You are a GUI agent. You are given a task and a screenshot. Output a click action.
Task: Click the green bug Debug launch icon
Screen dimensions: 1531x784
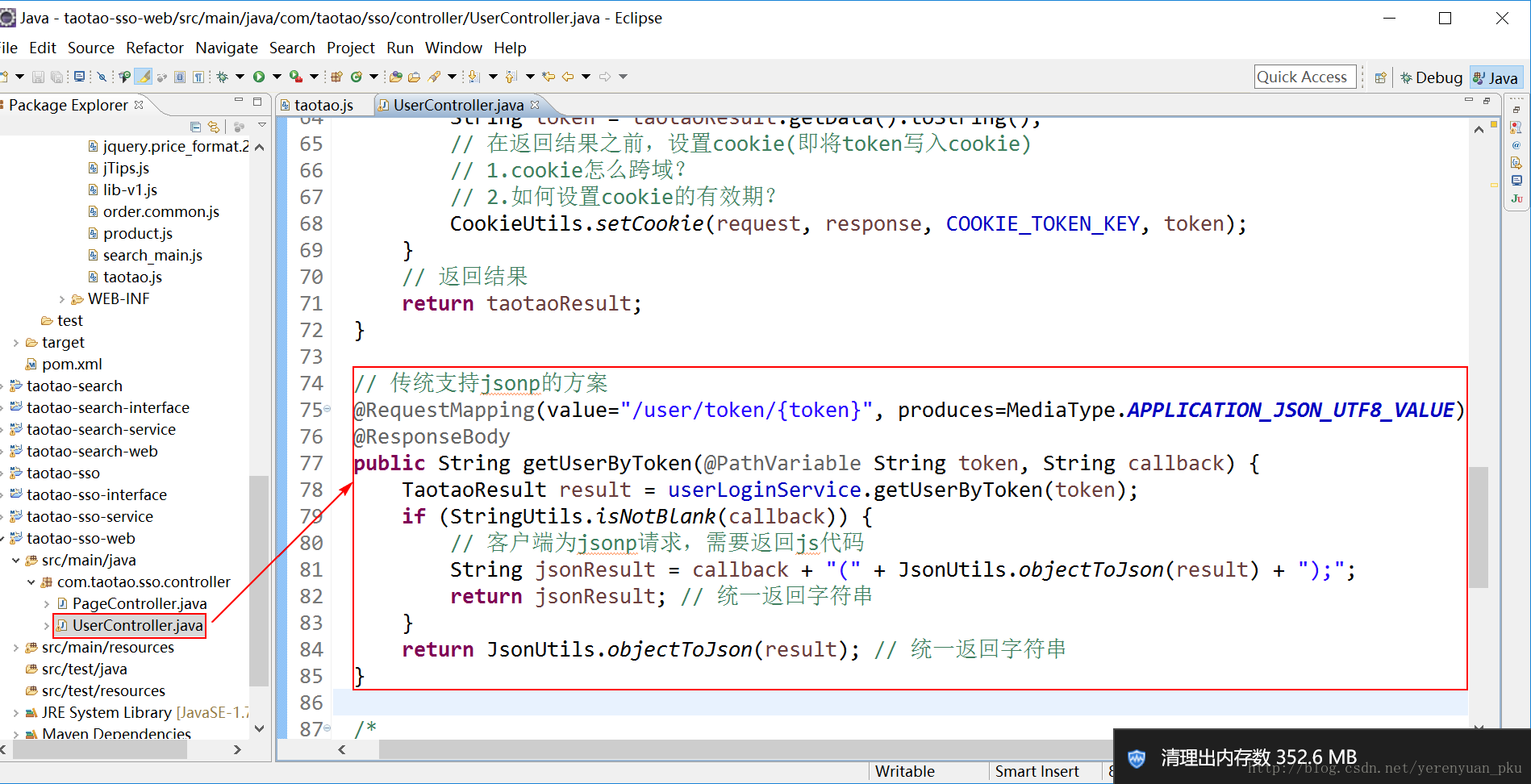click(x=223, y=77)
